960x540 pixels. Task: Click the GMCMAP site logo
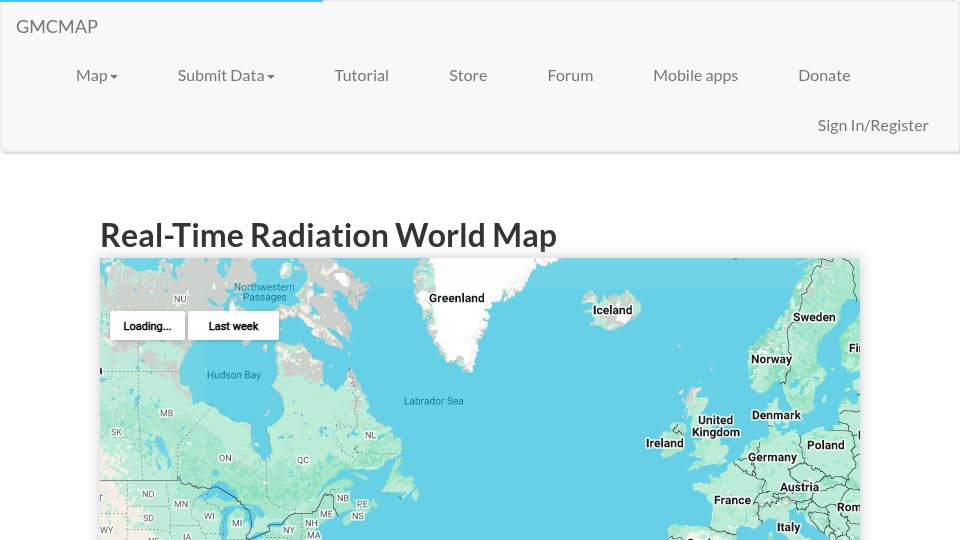(x=57, y=26)
